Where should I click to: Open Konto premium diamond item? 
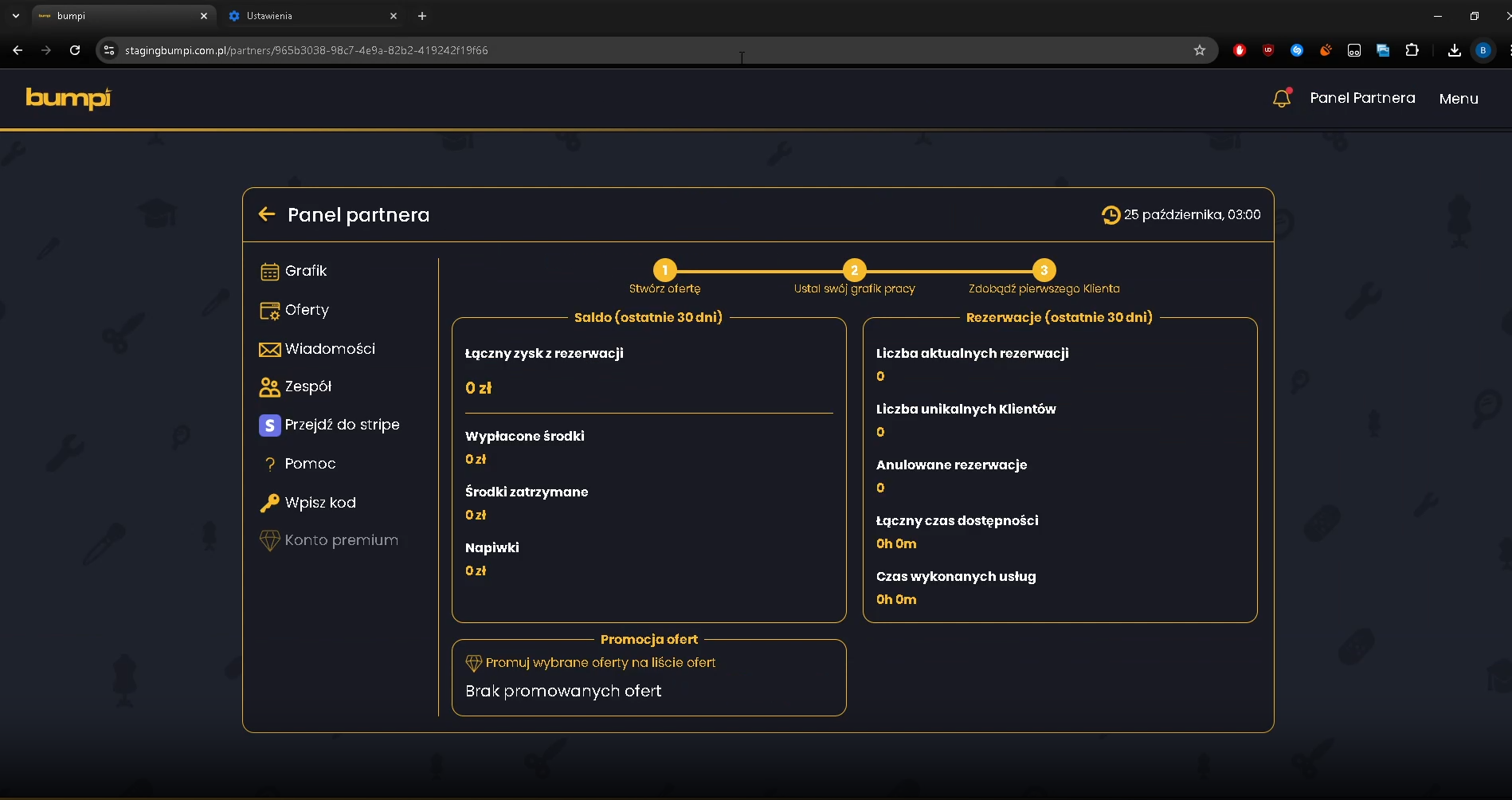328,540
